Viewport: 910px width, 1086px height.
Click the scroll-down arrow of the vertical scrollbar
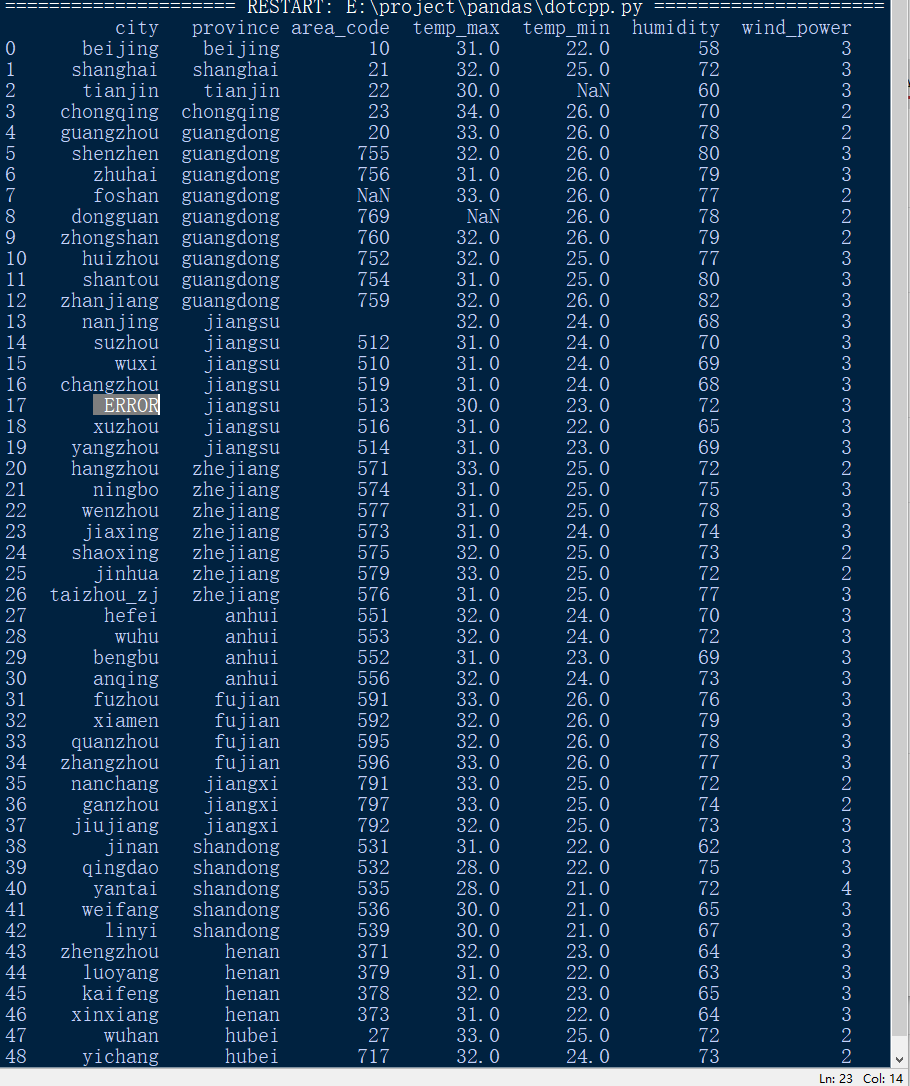[899, 1060]
